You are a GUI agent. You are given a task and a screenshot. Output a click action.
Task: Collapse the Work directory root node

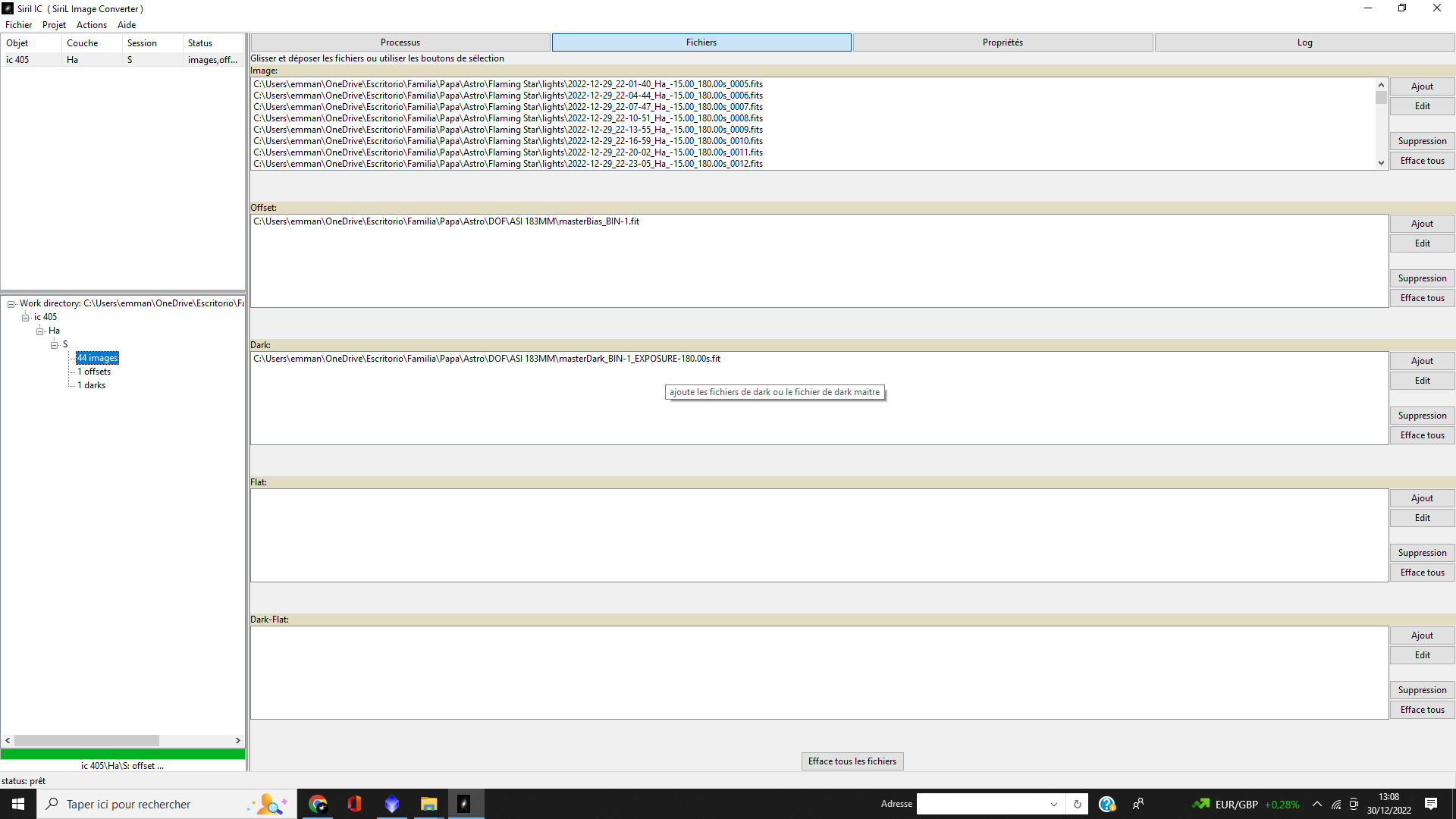(x=11, y=304)
